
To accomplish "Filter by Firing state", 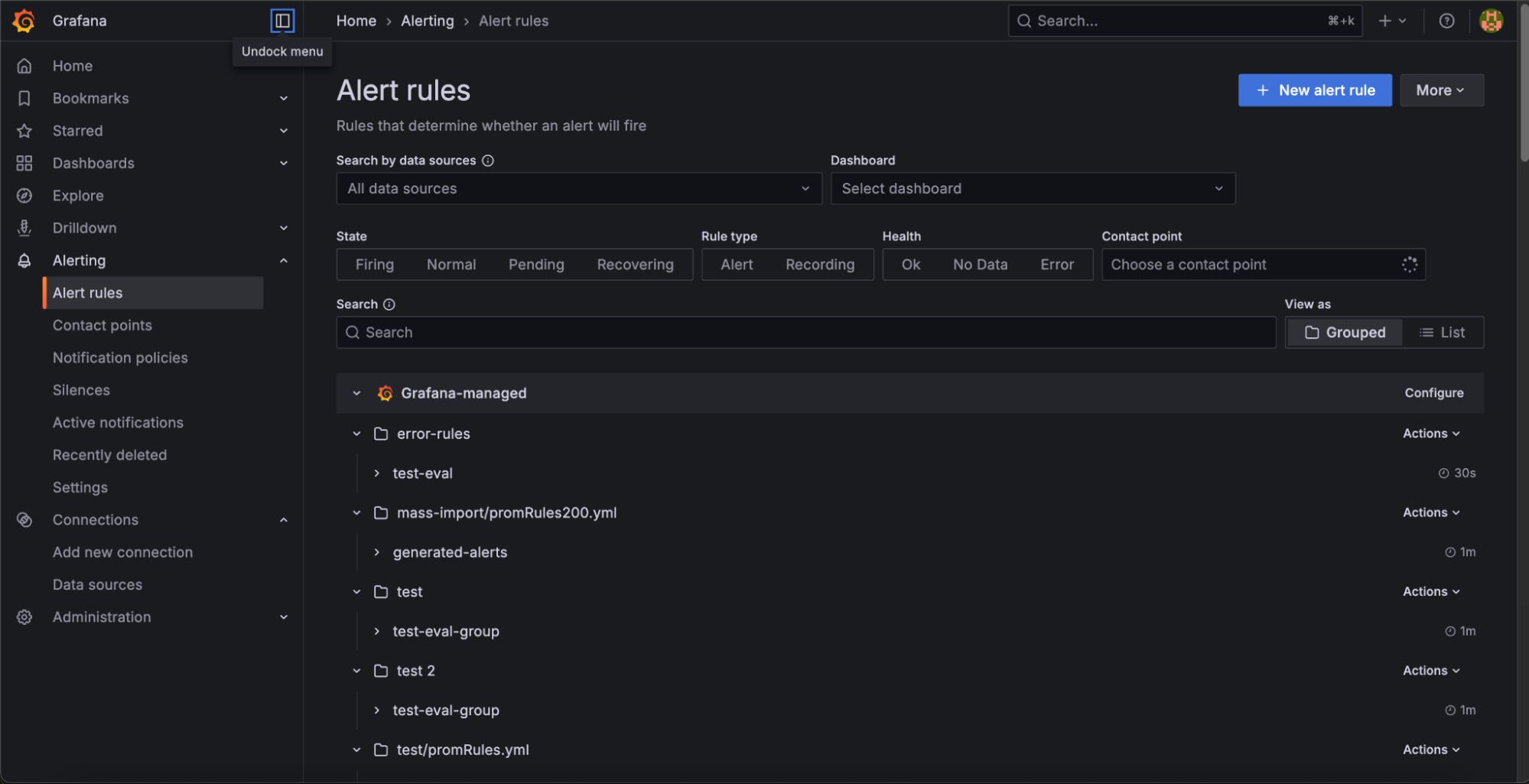I will [x=375, y=265].
